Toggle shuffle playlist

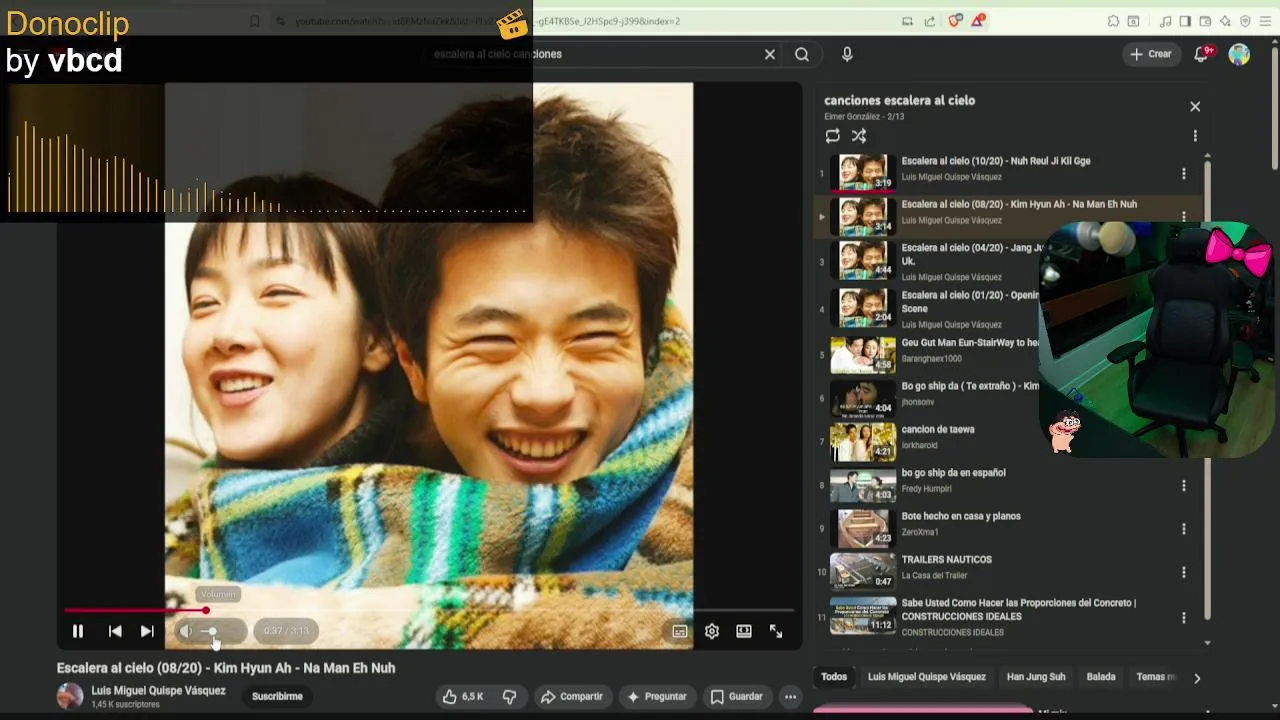point(859,136)
